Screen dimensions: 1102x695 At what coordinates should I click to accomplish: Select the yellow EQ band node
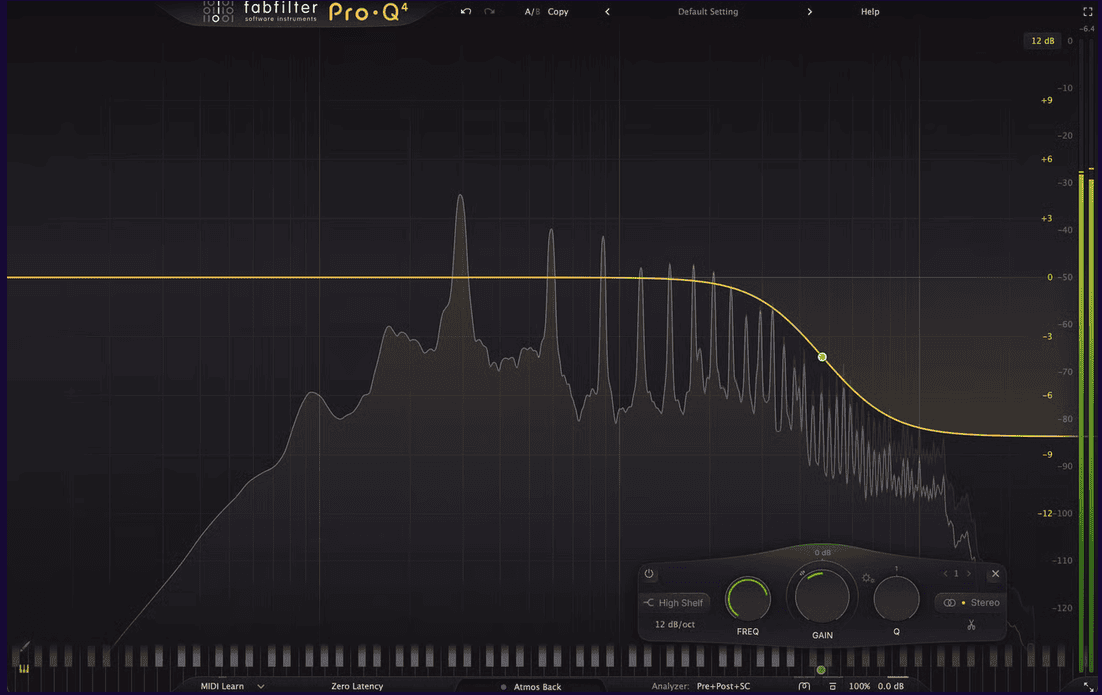click(822, 357)
